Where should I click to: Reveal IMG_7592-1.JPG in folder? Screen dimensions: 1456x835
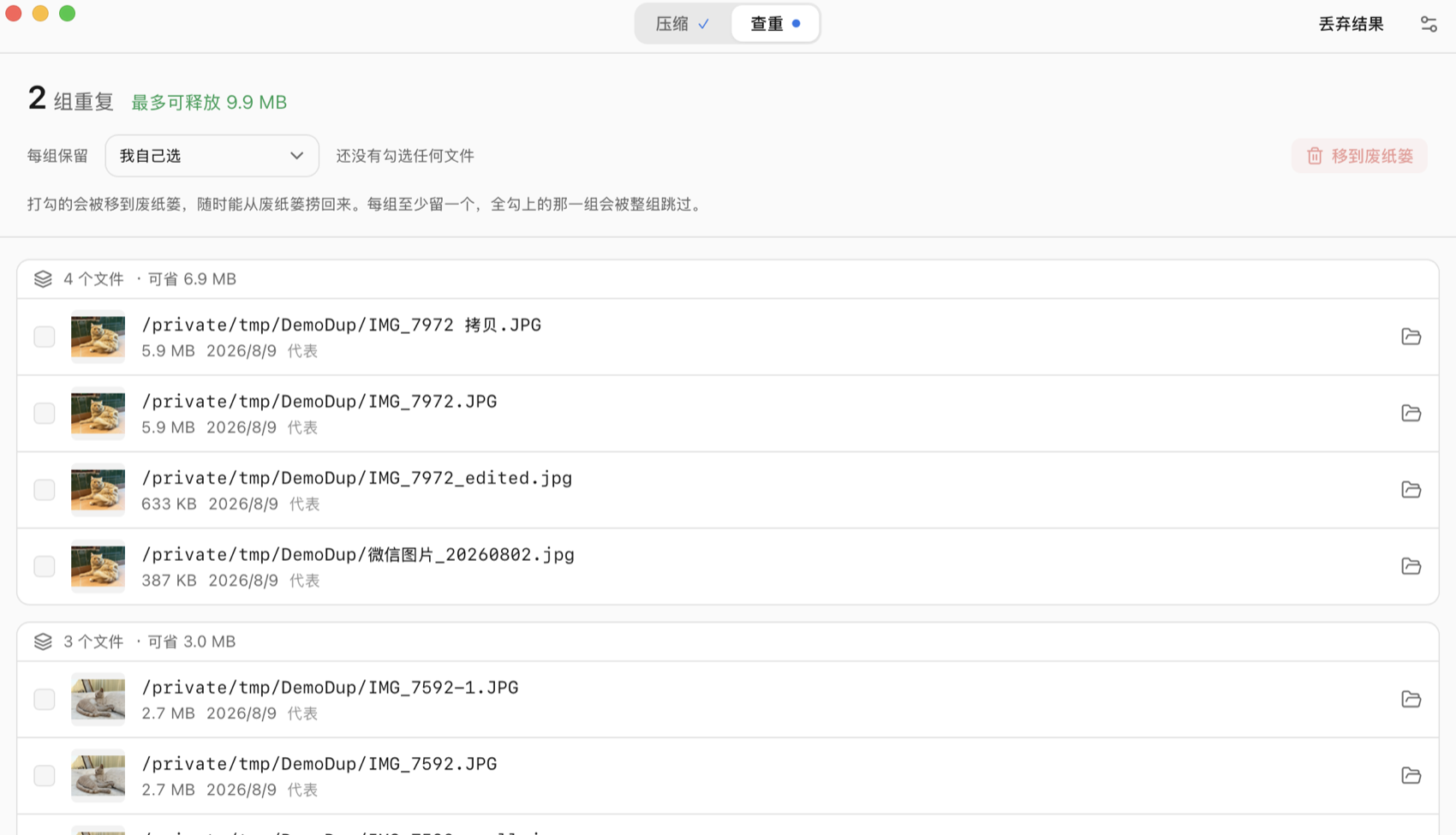point(1411,699)
